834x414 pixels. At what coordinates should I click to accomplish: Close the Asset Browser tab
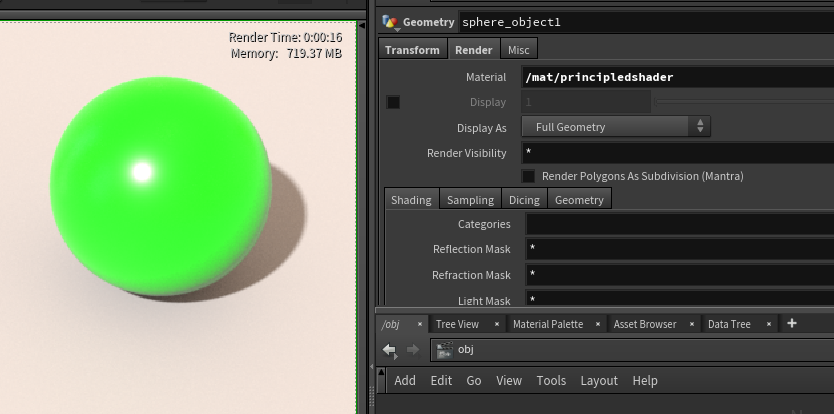coord(691,324)
